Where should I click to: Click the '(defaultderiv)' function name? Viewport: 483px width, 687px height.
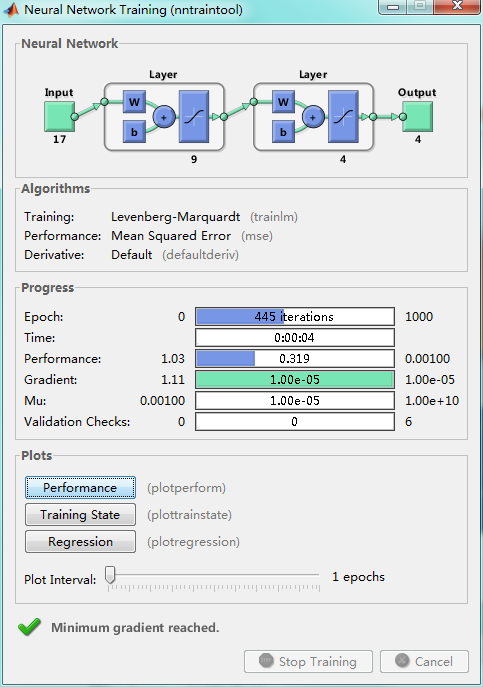[x=200, y=255]
